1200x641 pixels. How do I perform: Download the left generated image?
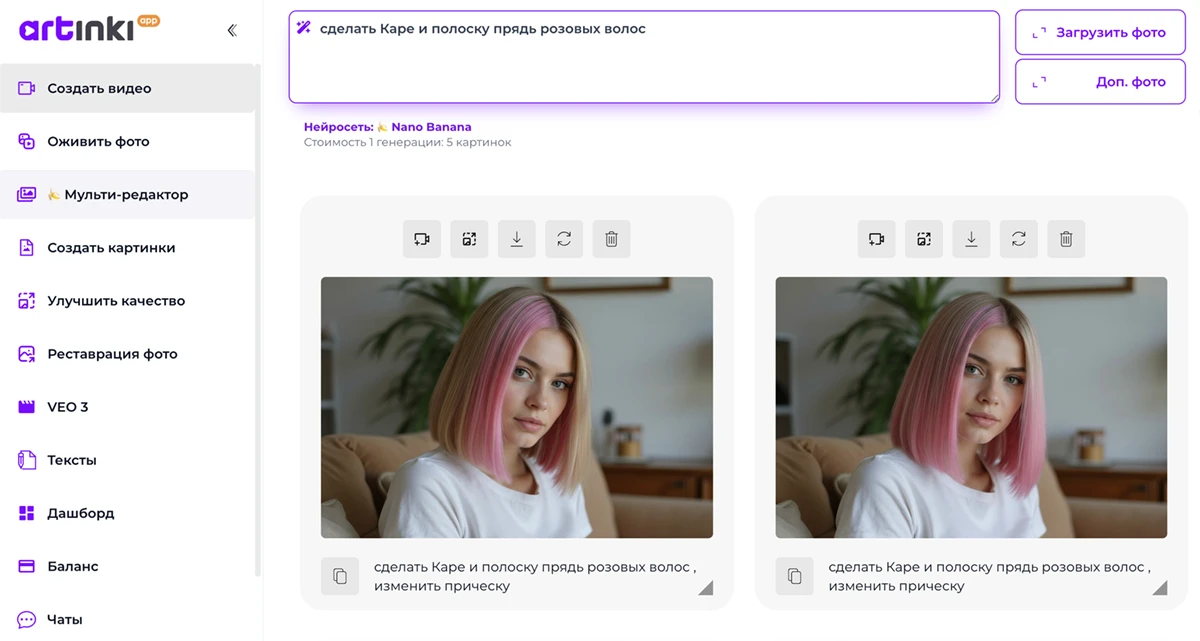coord(517,239)
